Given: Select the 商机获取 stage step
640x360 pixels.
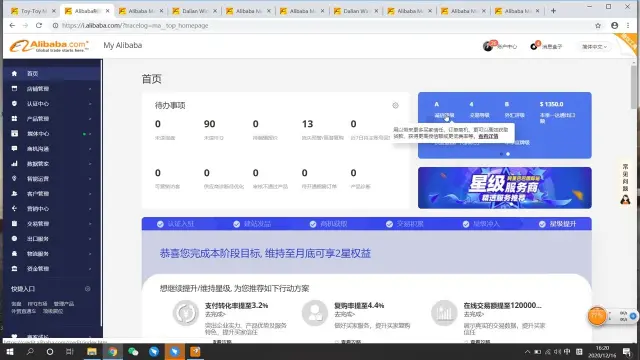Looking at the screenshot, I should click(328, 224).
